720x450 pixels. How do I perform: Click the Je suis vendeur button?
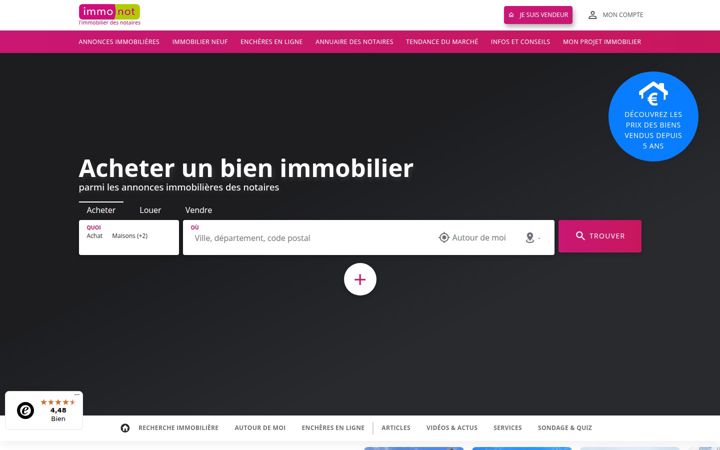point(538,15)
